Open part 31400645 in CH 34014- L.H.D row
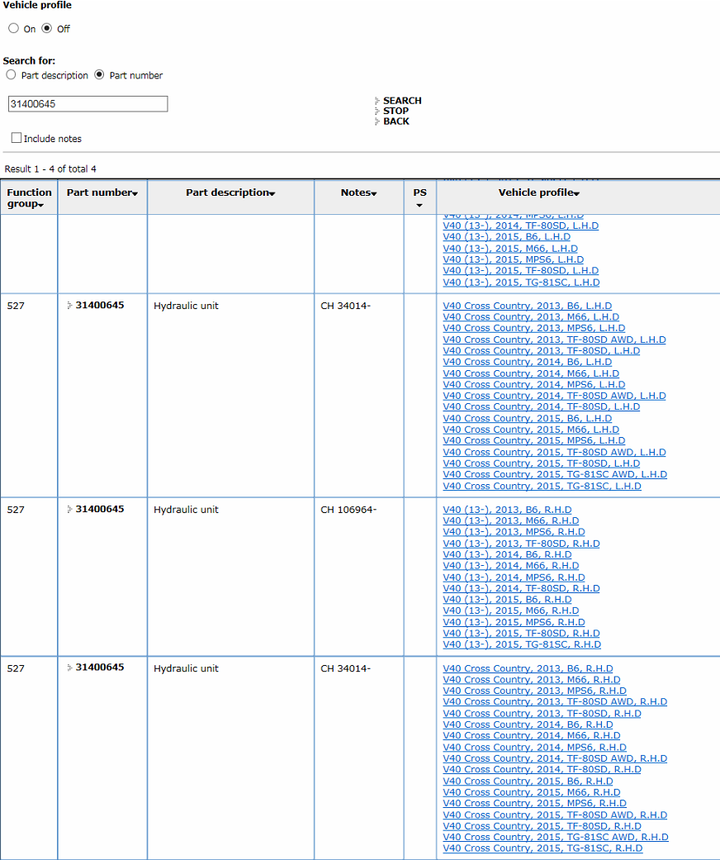Image resolution: width=720 pixels, height=860 pixels. (x=100, y=305)
